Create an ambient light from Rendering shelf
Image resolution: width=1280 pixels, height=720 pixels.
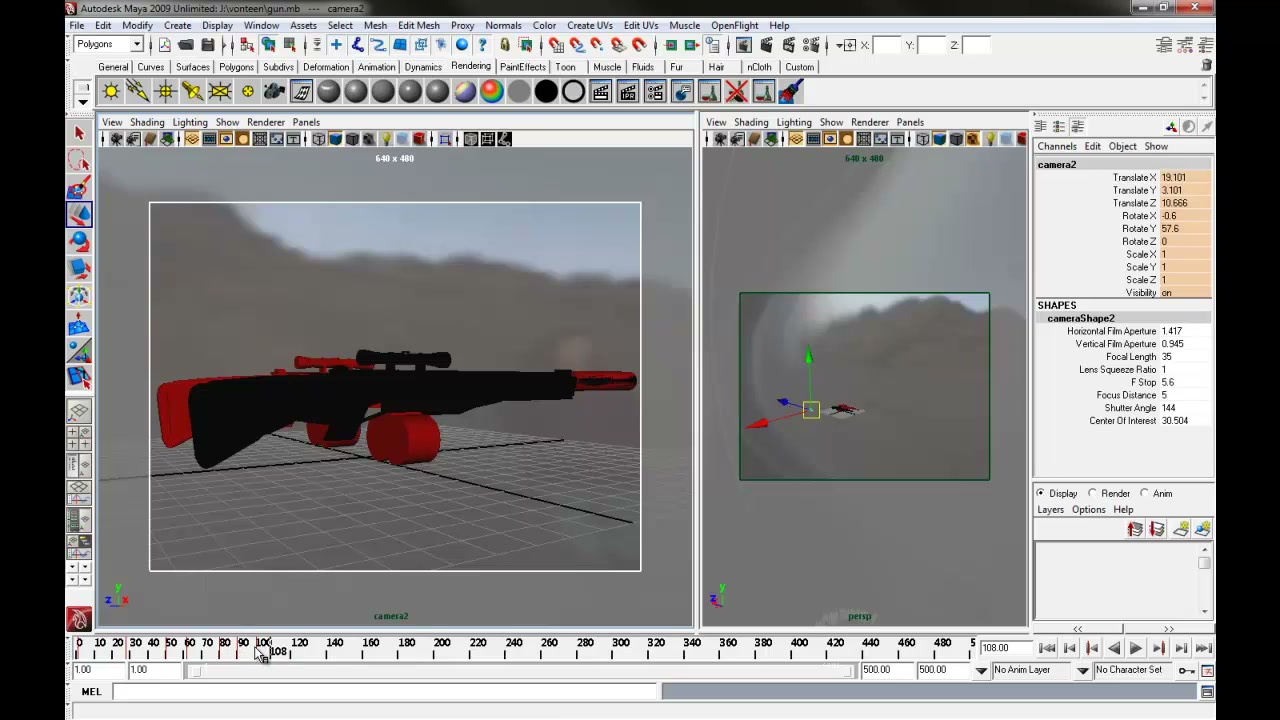pos(111,92)
